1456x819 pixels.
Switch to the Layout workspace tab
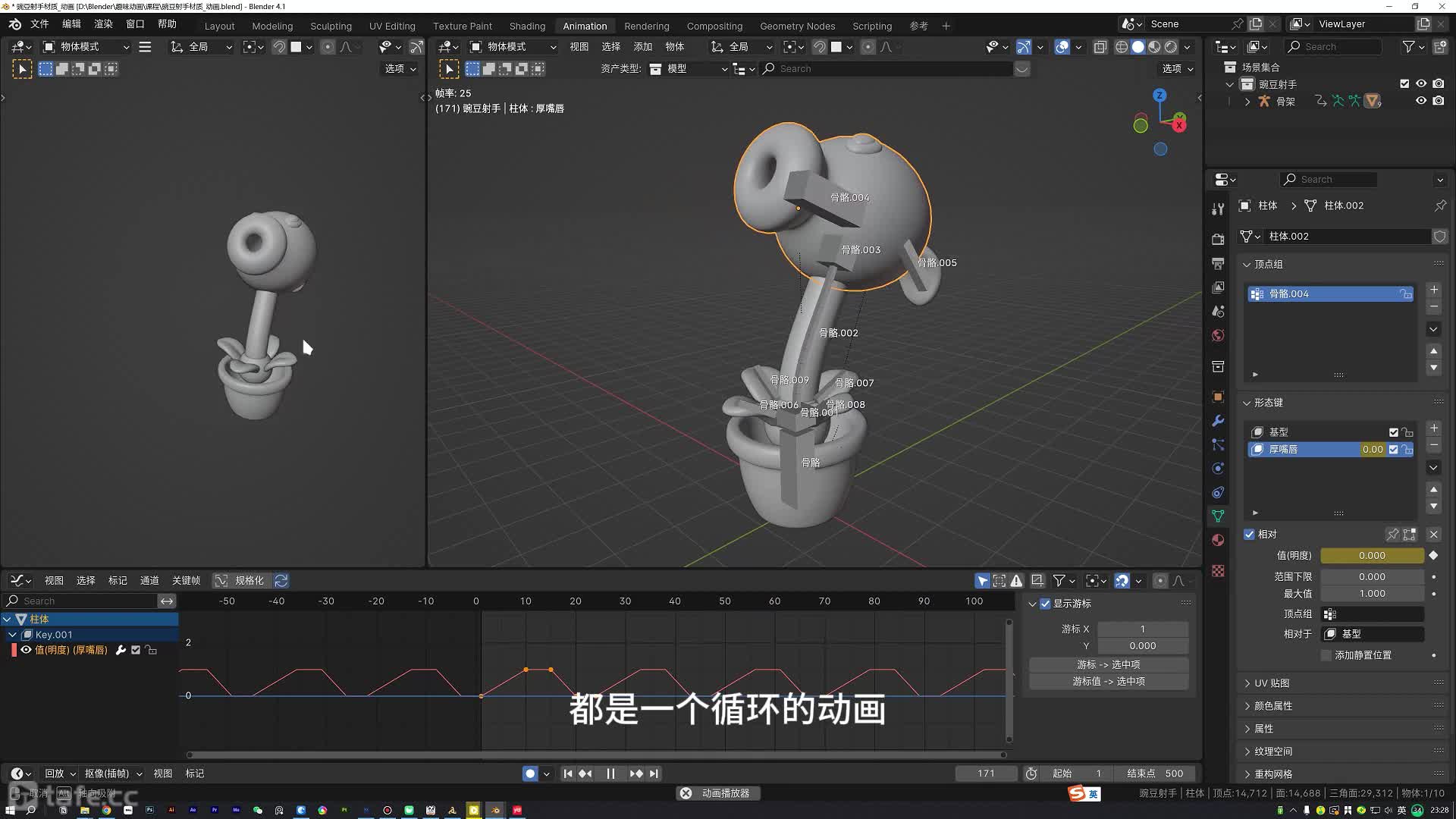click(x=220, y=26)
